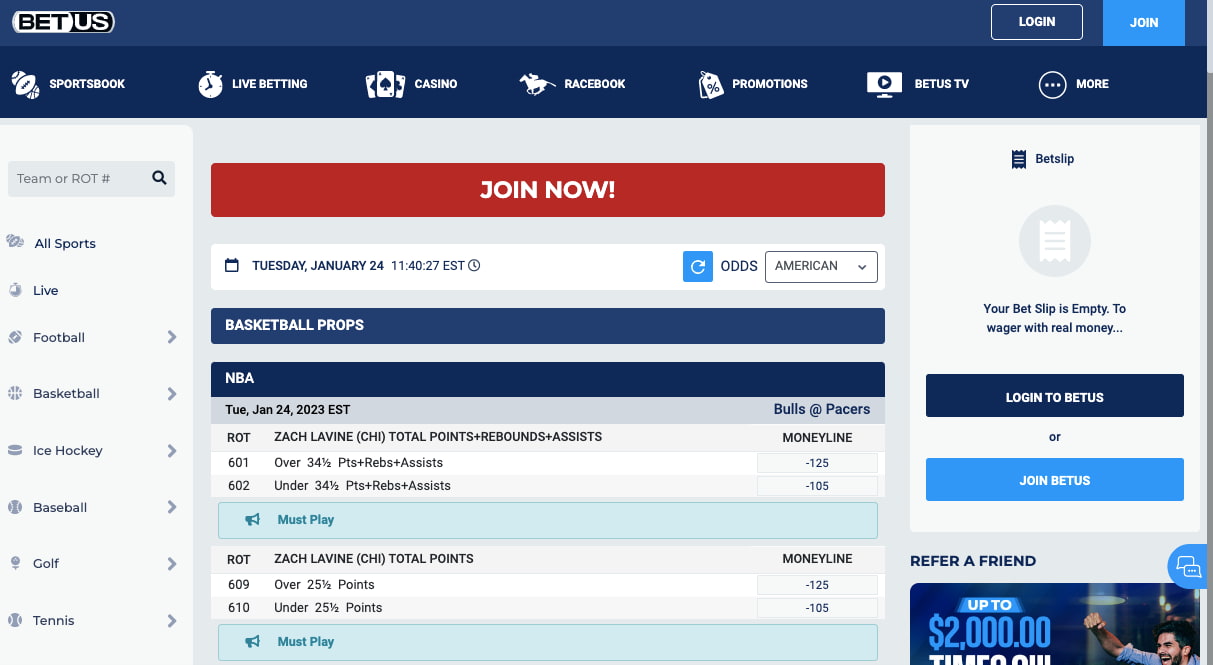Screen dimensions: 1213x665
Task: Click the Tennis sidebar icon
Action: click(x=15, y=620)
